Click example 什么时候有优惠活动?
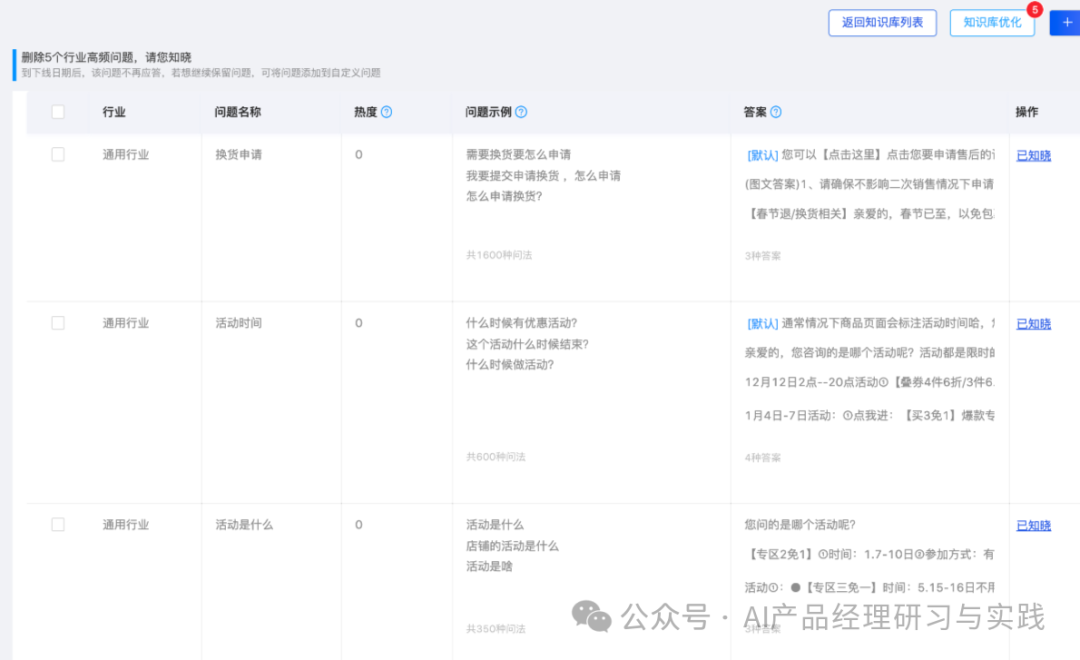 click(x=521, y=323)
